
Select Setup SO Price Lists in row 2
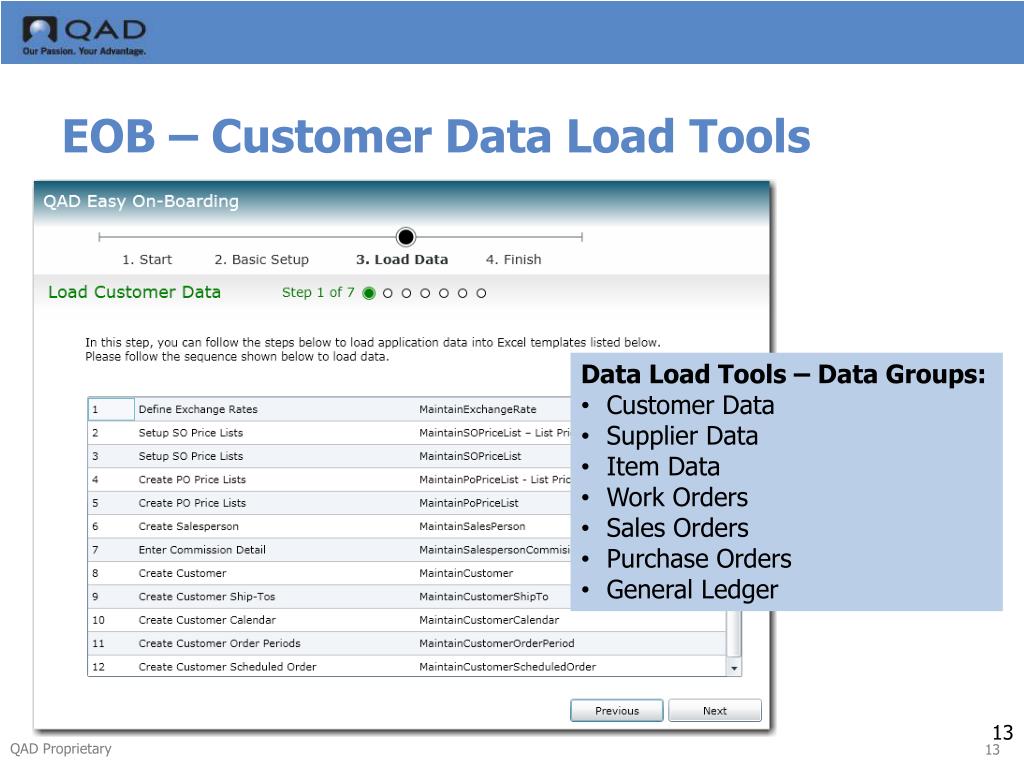[x=191, y=433]
